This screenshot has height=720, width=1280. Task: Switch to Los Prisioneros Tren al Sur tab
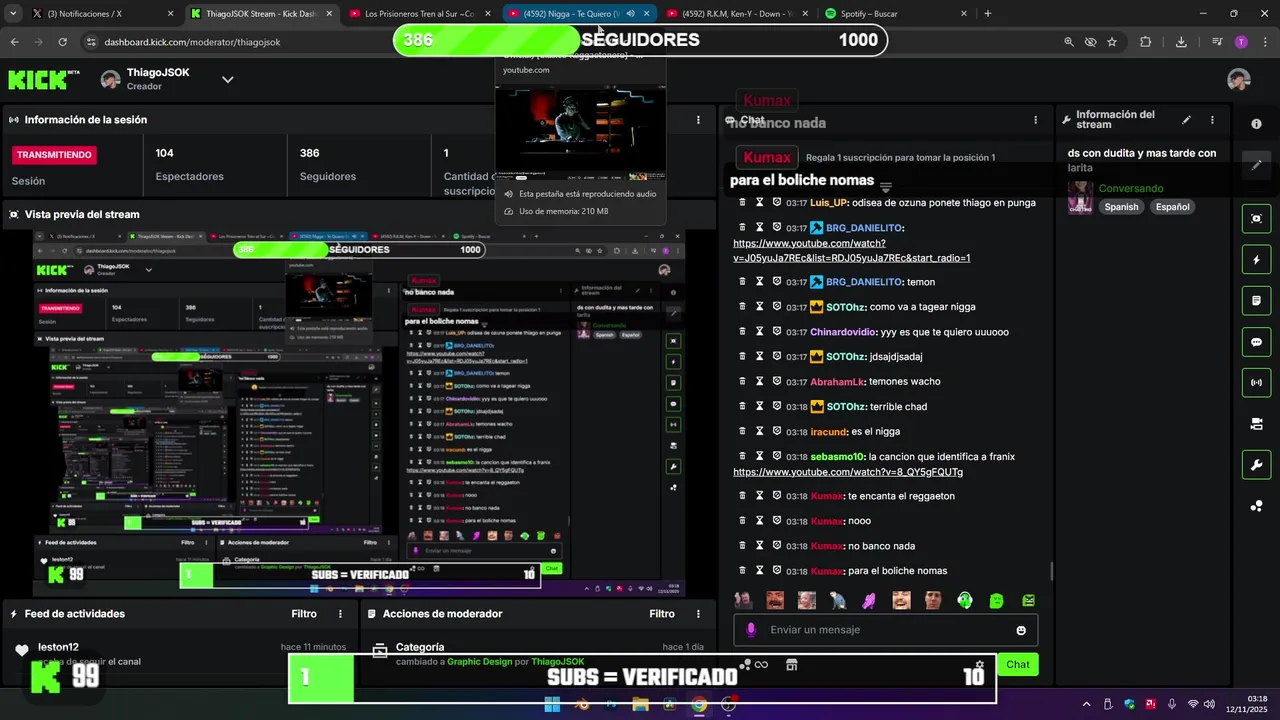419,14
